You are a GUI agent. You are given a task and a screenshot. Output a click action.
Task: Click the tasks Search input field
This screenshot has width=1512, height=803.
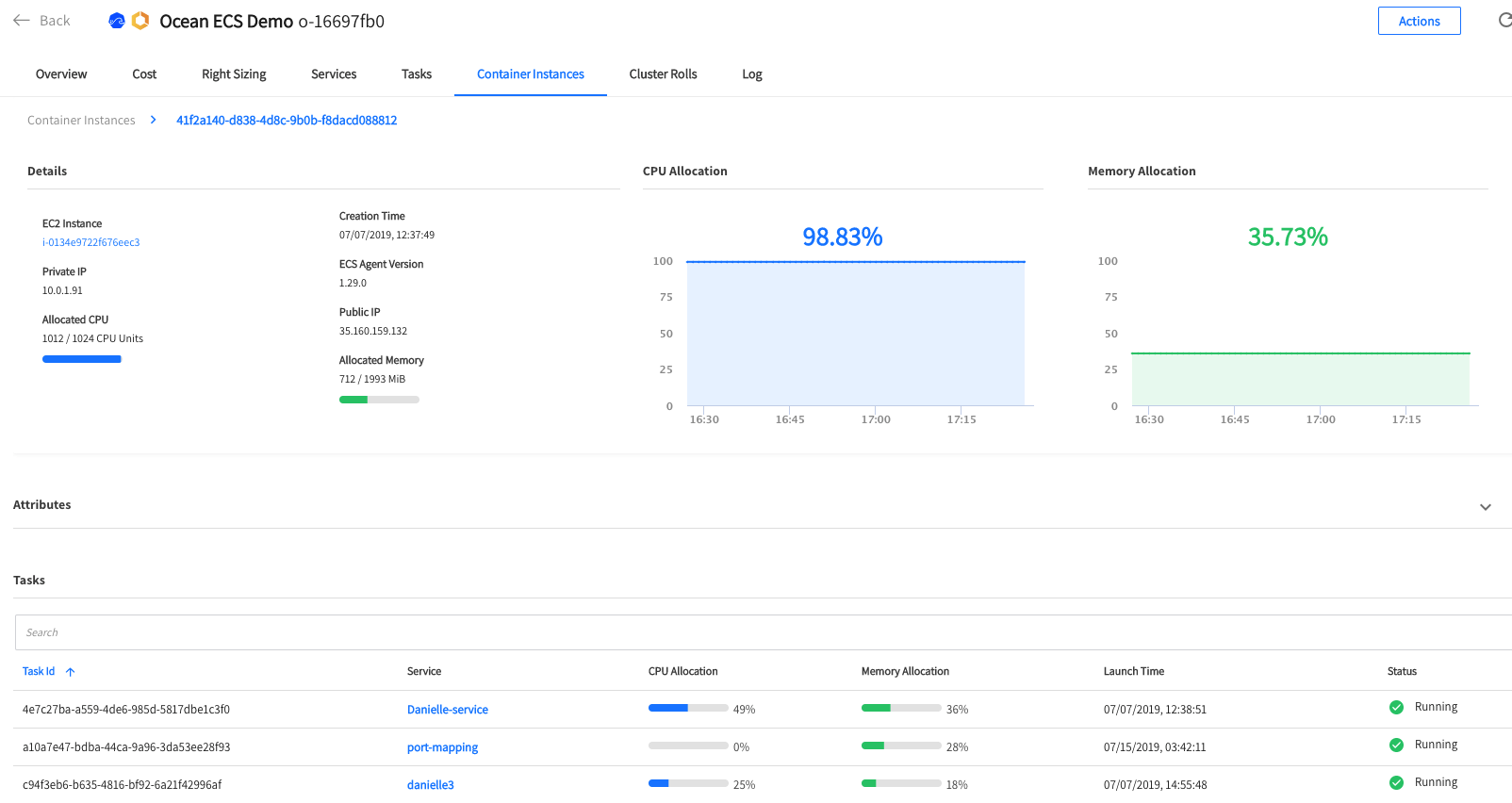754,632
